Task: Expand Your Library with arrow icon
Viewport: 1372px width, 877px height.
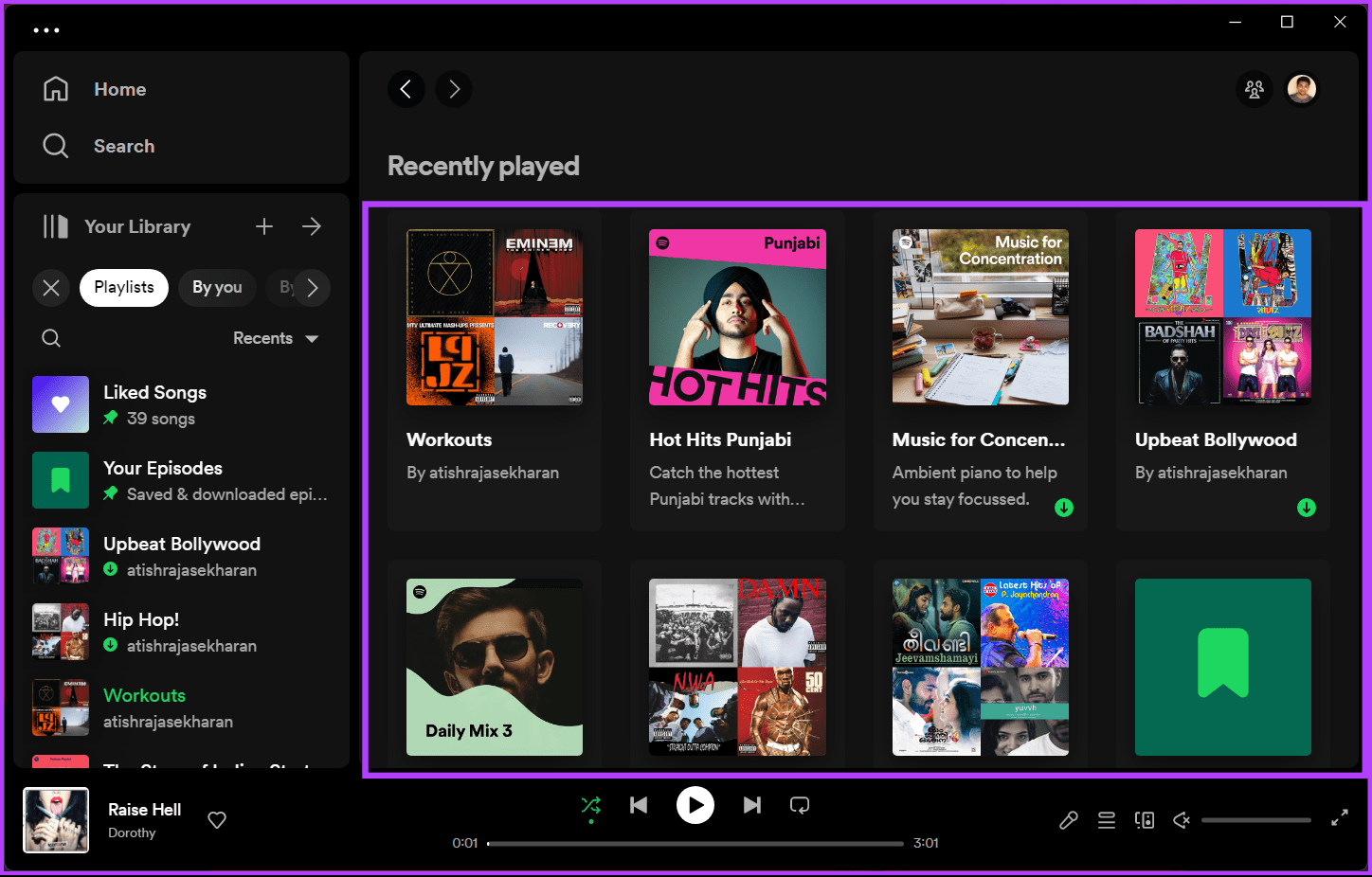Action: point(312,226)
